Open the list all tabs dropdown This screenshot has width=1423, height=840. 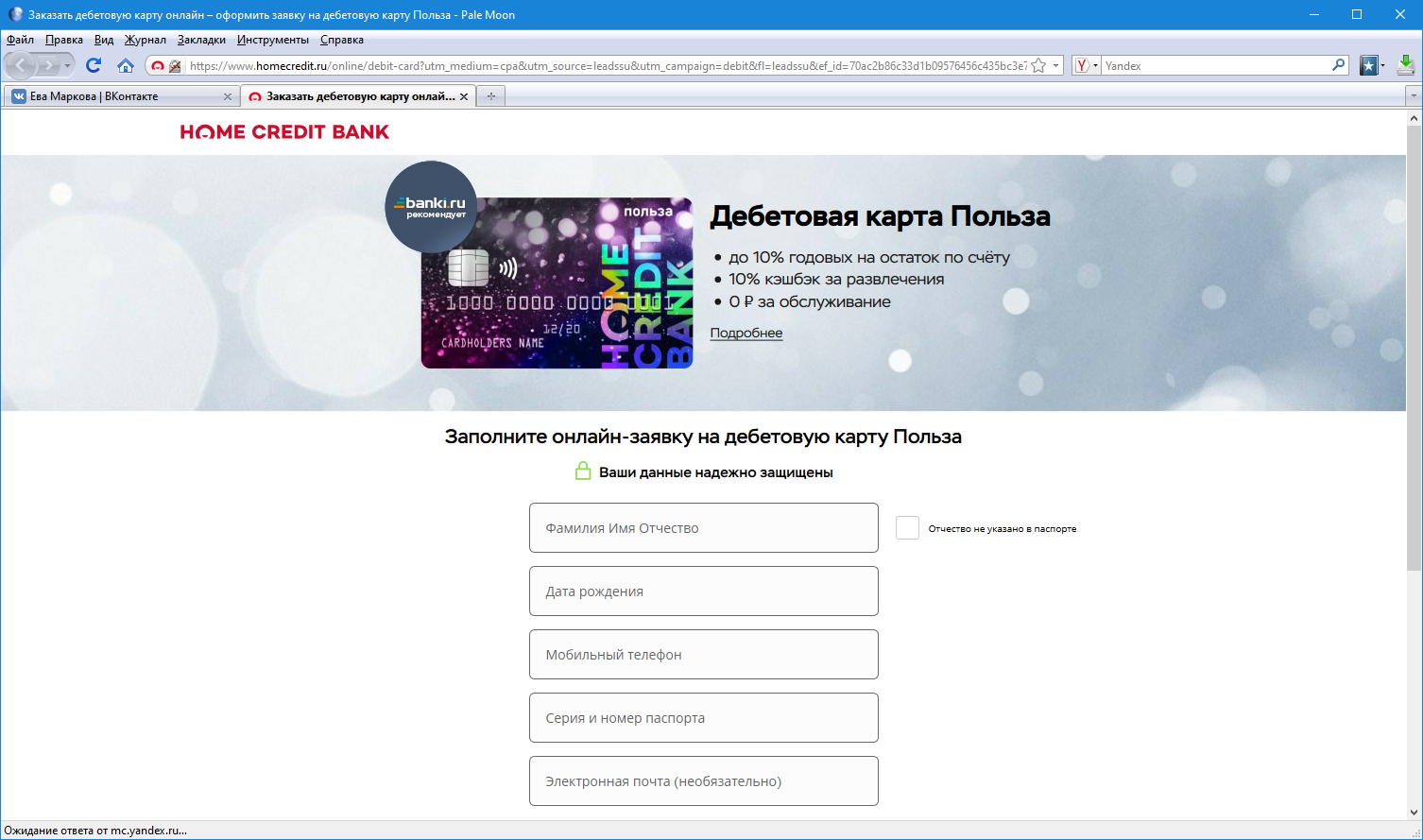coord(1414,95)
